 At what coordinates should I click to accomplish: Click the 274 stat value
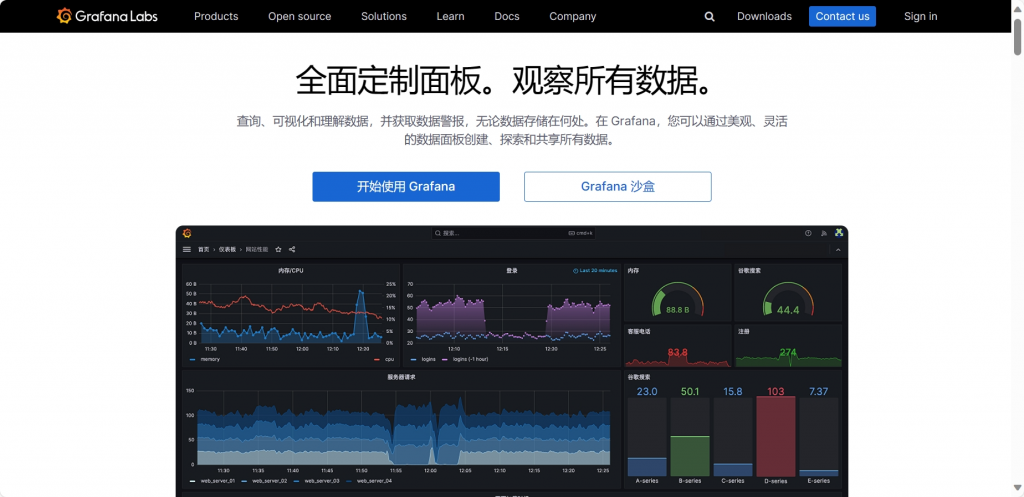pyautogui.click(x=788, y=353)
